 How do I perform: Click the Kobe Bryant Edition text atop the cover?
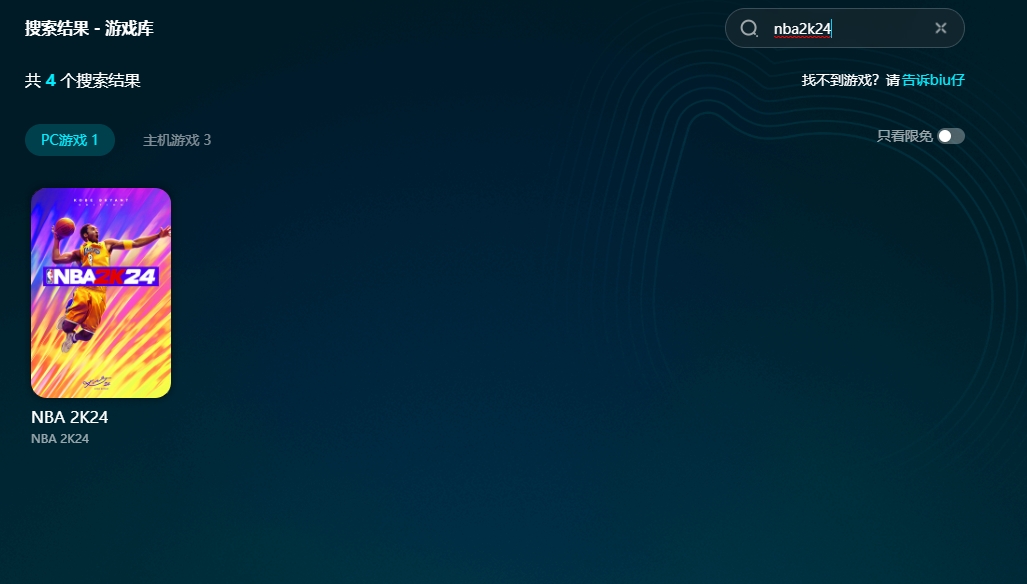click(x=101, y=201)
